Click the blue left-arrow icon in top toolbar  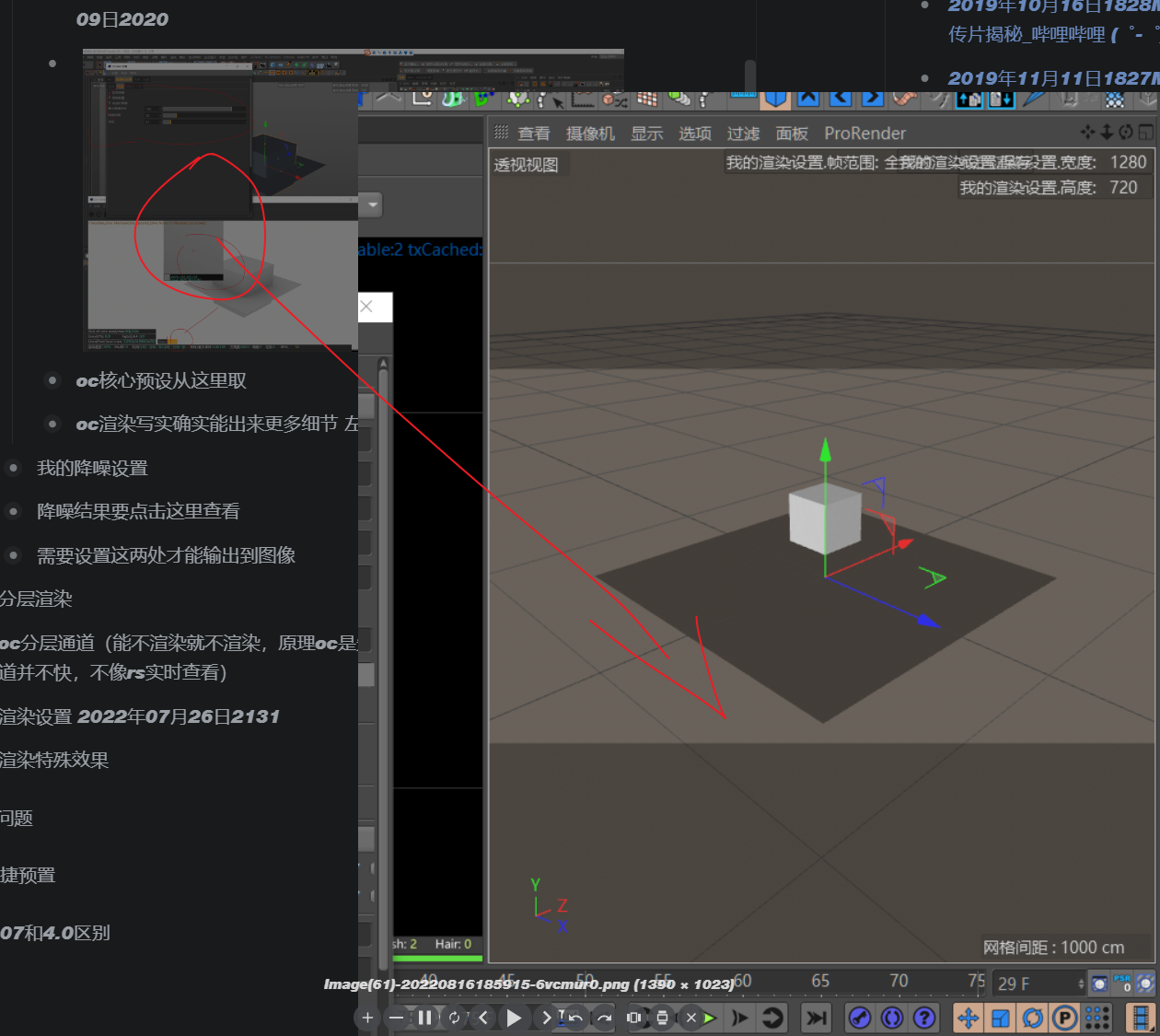[x=841, y=99]
